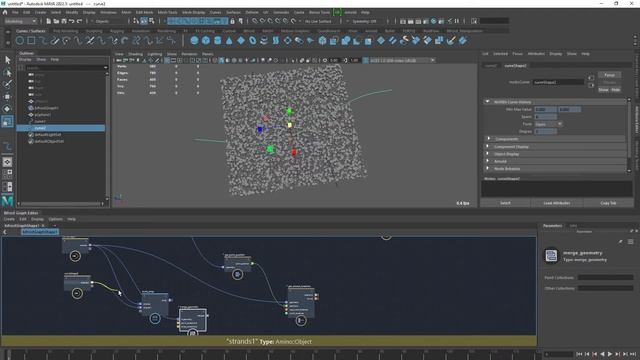Expand the Arnold section

[488, 161]
